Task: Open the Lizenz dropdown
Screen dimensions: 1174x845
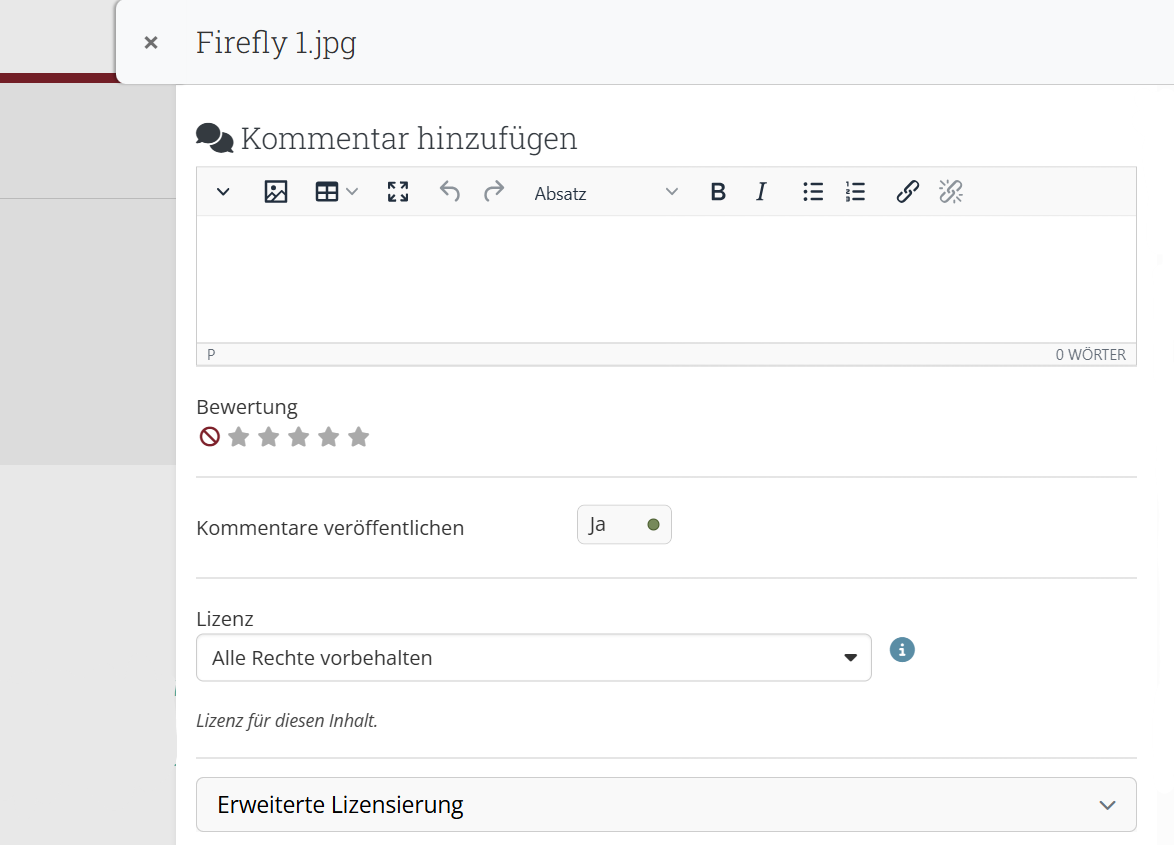Action: coord(533,658)
